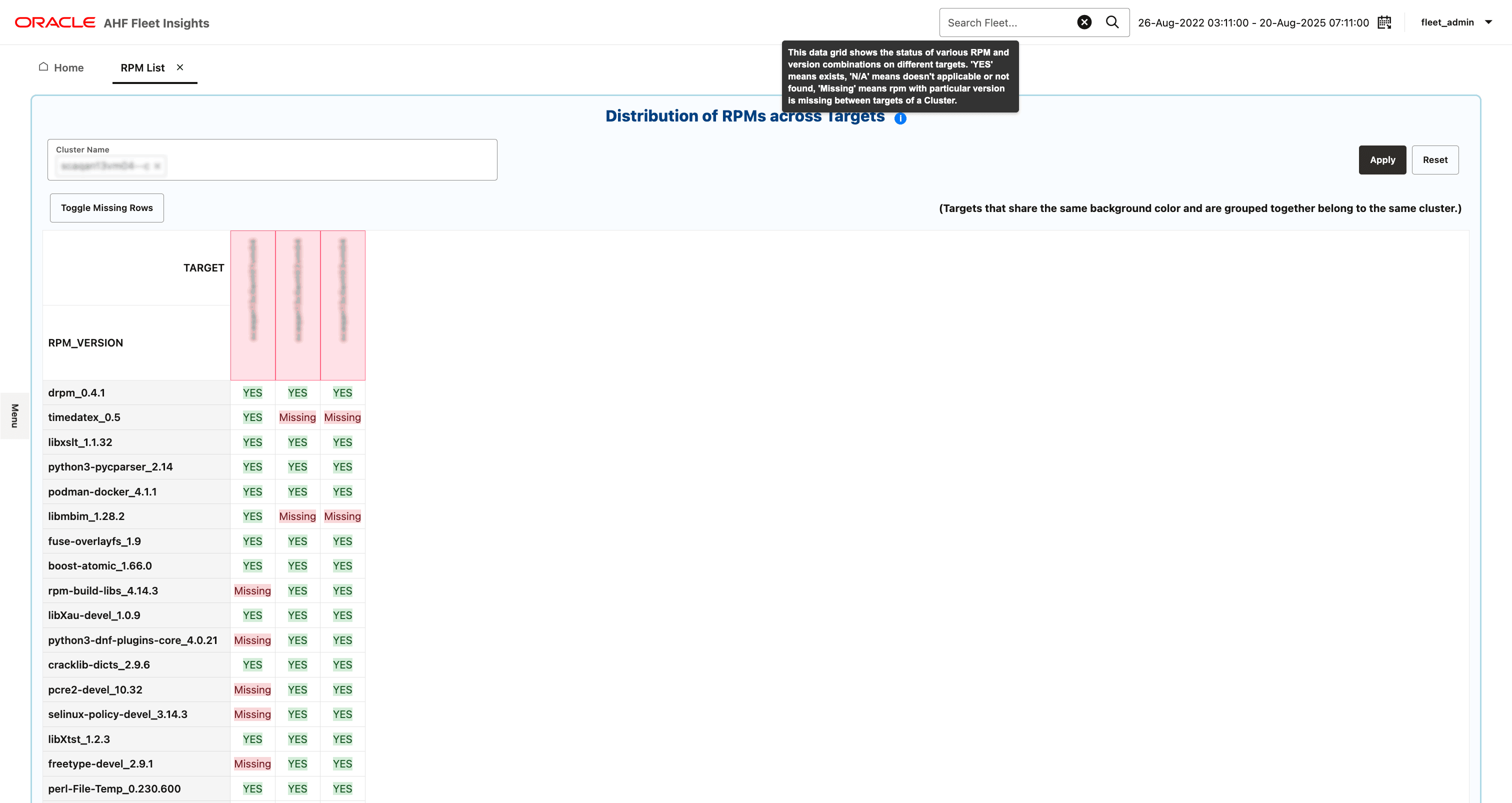Open the fleet_admin user dropdown
The height and width of the screenshot is (803, 1512).
pos(1456,21)
